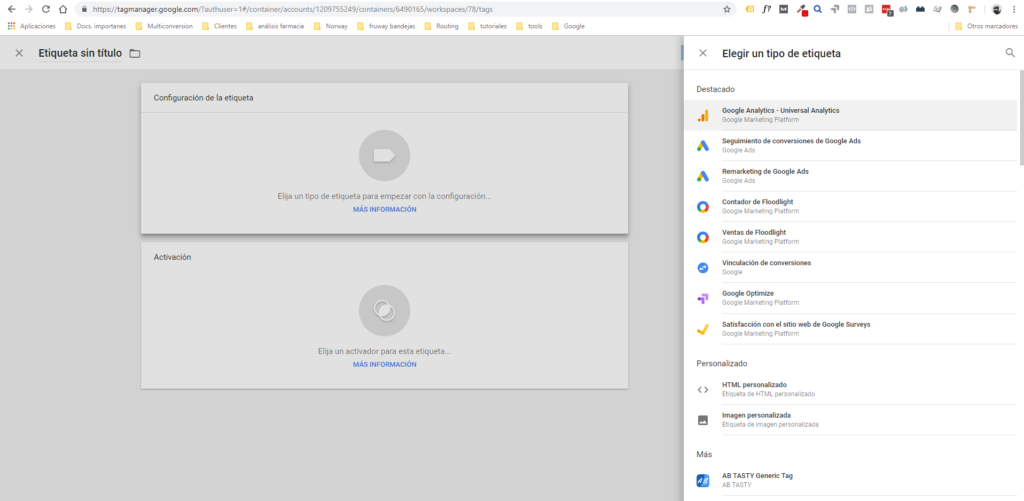Close the Elegir un tipo de etiqueta panel
Screen dimensions: 1024x501
click(703, 54)
